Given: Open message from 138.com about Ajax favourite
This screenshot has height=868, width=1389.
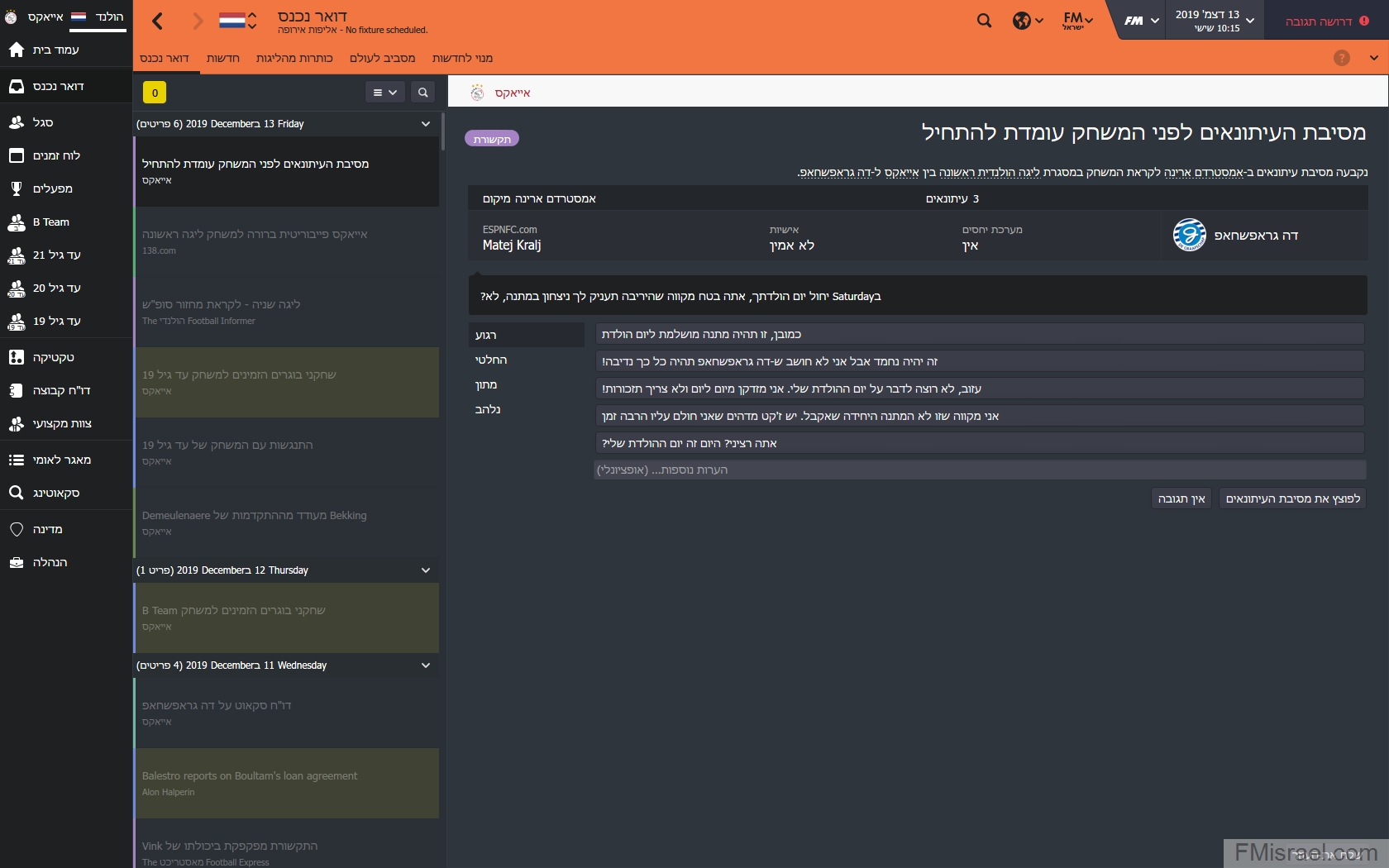Looking at the screenshot, I should coord(286,241).
